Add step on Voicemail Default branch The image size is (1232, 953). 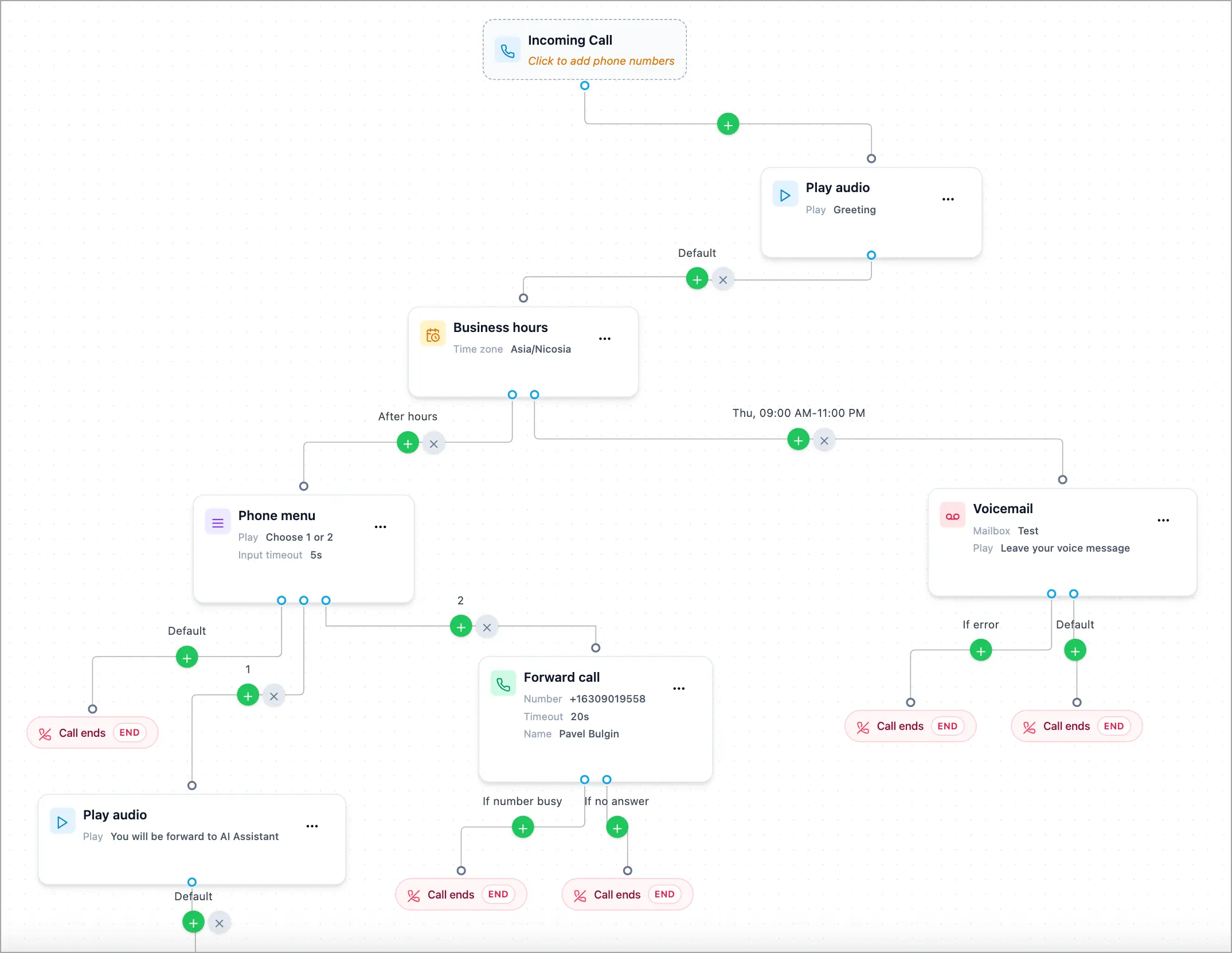coord(1075,651)
